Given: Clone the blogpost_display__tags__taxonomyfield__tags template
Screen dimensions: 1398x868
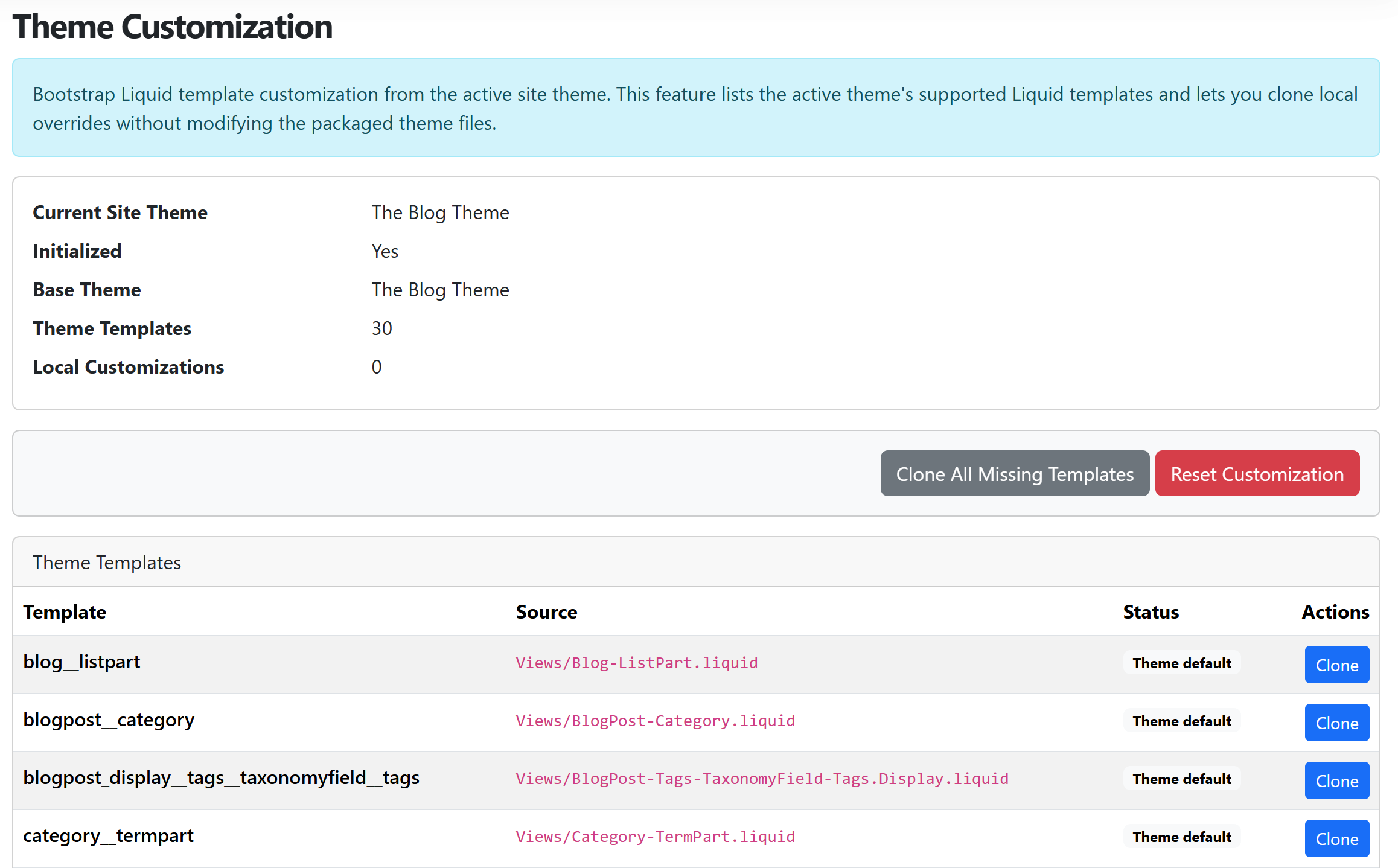Looking at the screenshot, I should [1337, 780].
